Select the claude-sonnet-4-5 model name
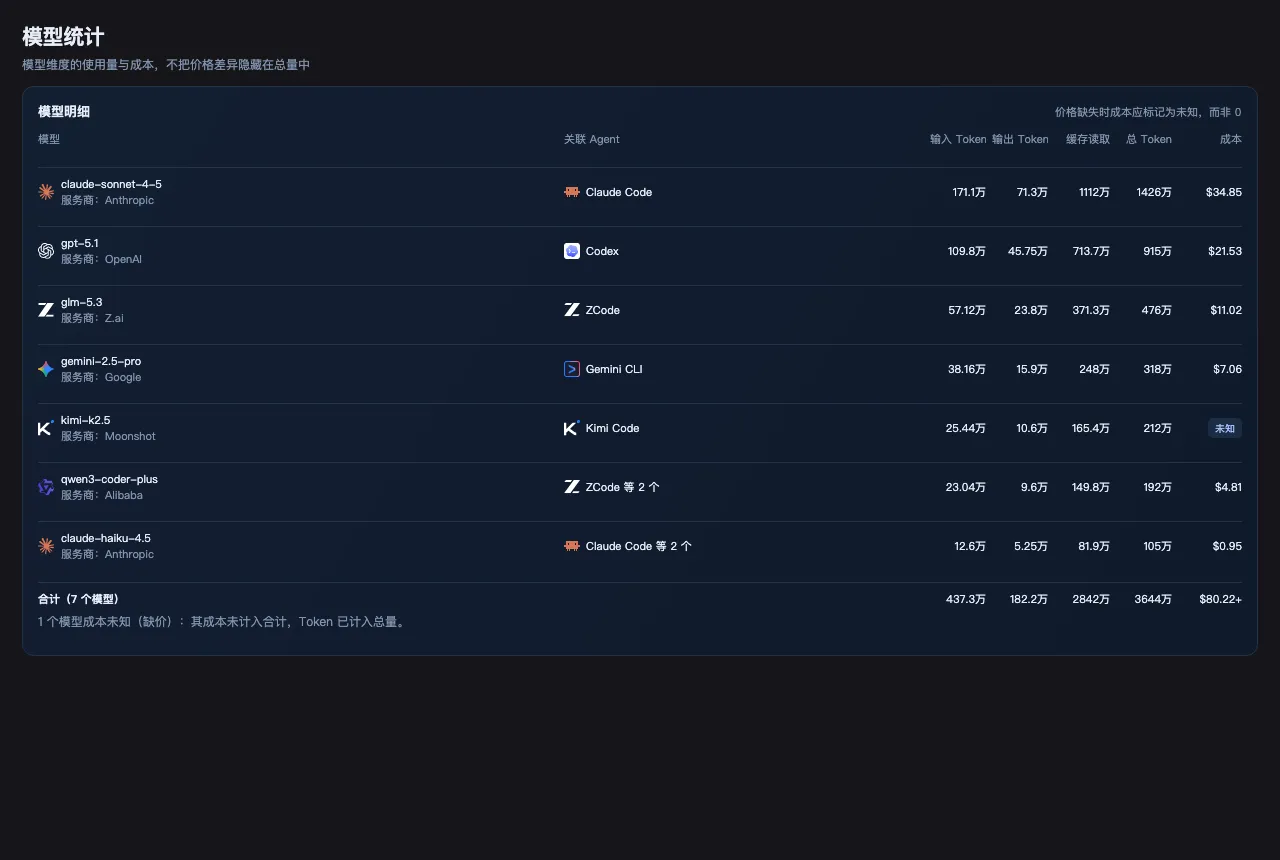Viewport: 1280px width, 860px height. 111,184
